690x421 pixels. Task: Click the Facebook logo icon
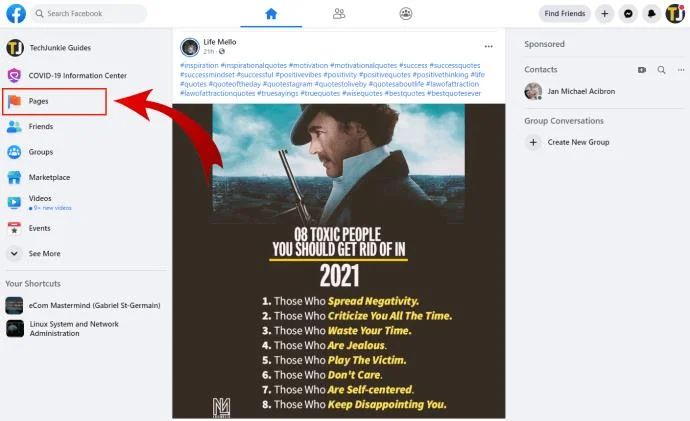point(16,14)
